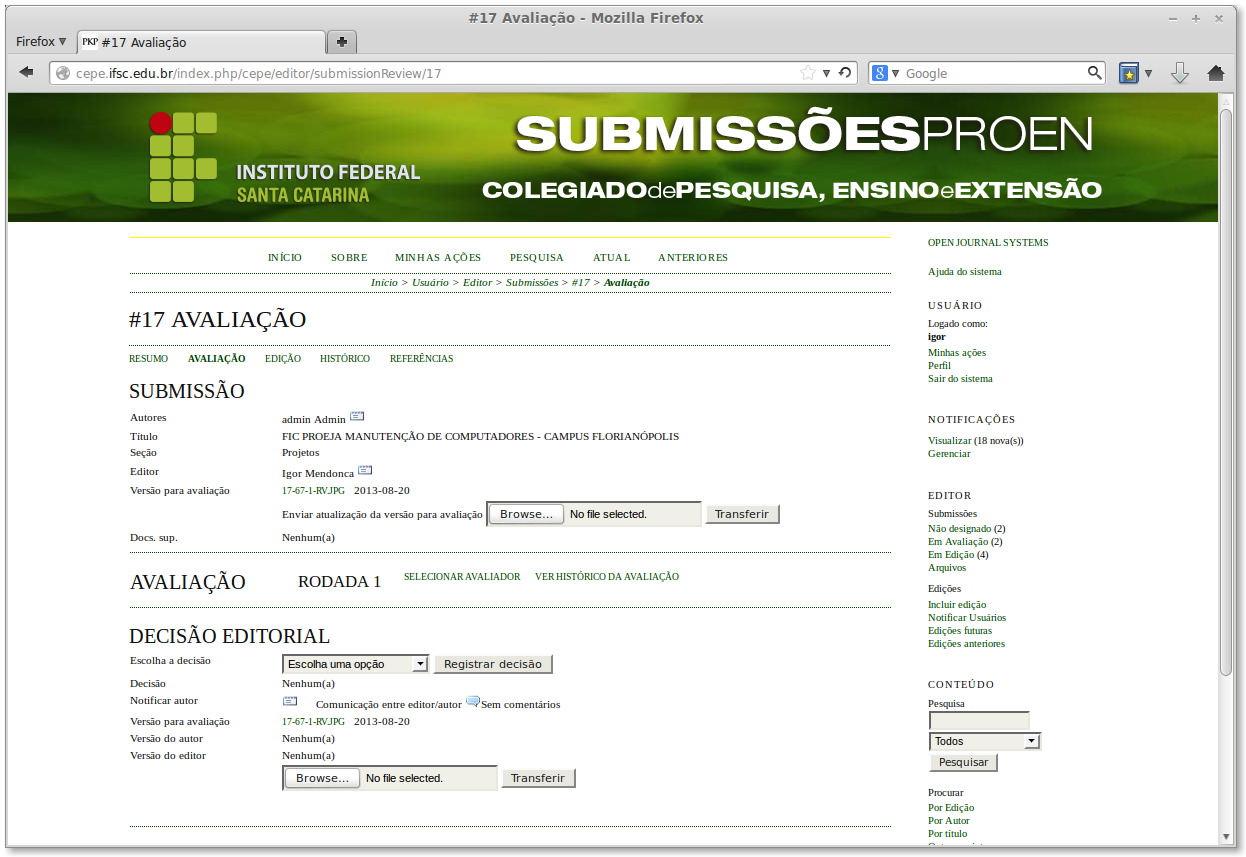The height and width of the screenshot is (857, 1246).
Task: Open the Firefox application menu
Action: point(41,42)
